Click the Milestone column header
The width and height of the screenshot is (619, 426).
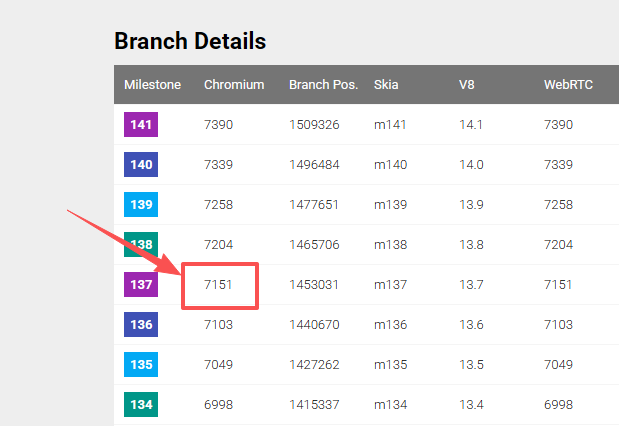click(x=152, y=84)
